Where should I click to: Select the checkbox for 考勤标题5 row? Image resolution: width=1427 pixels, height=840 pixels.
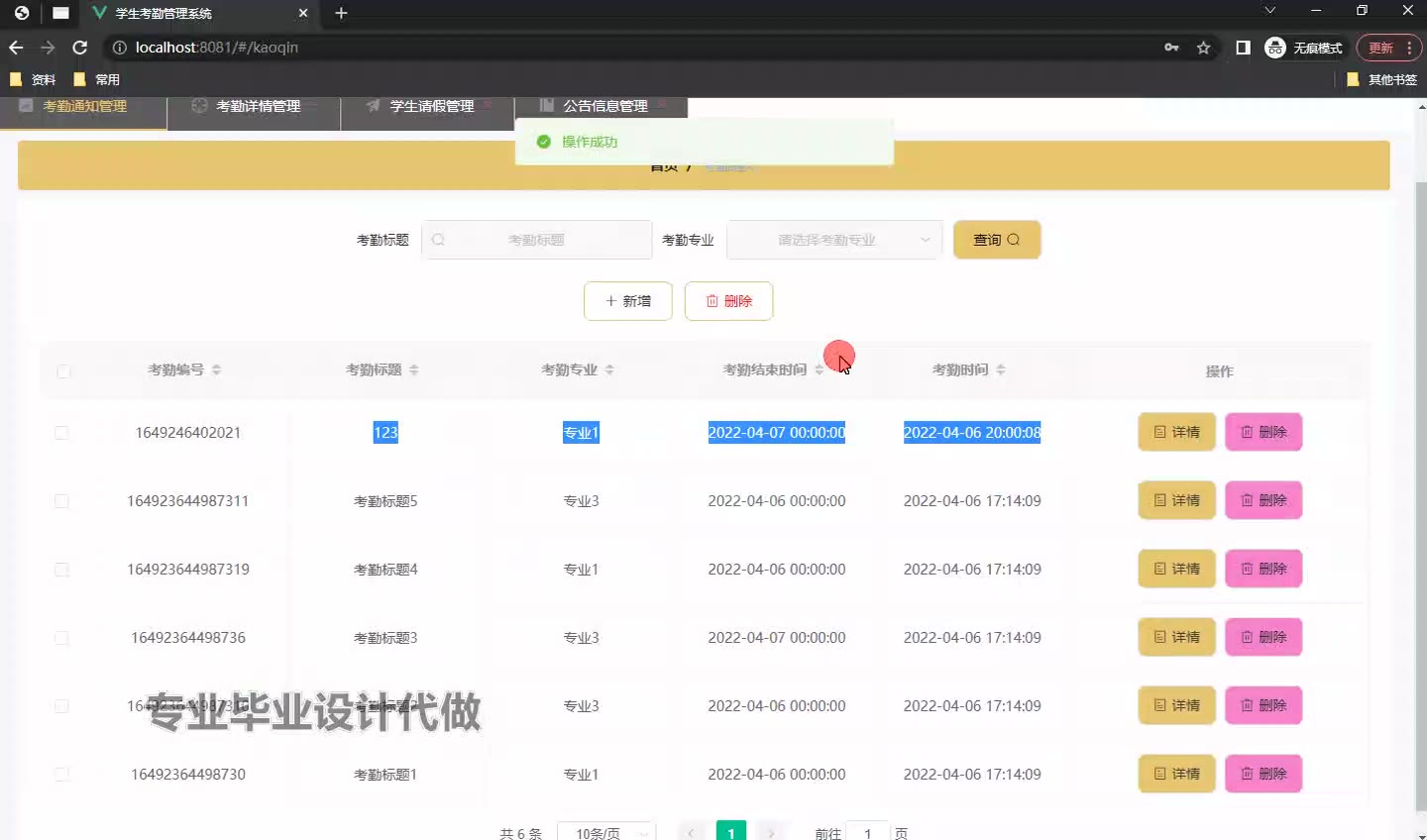tap(61, 501)
